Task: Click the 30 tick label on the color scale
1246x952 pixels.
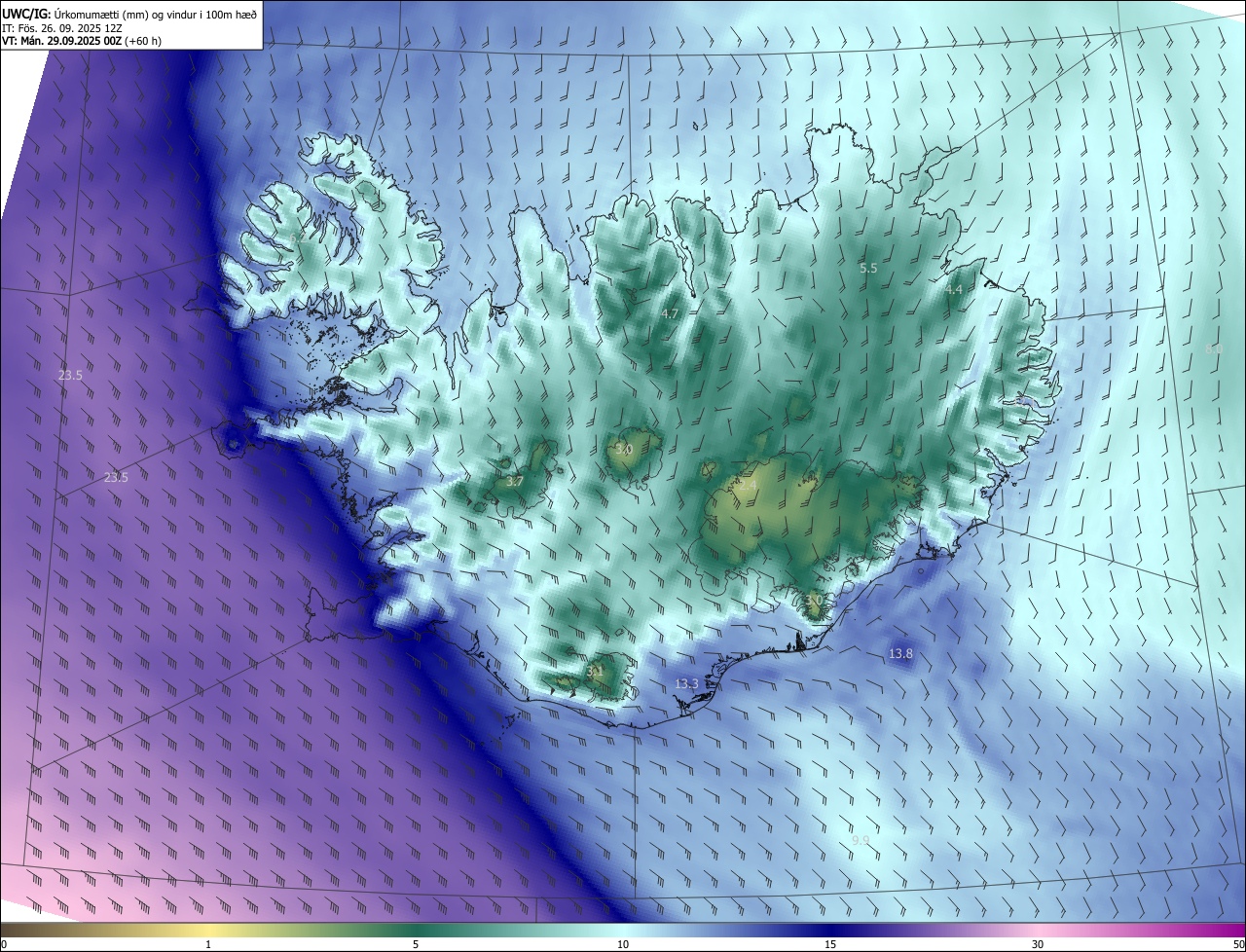Action: click(1038, 944)
